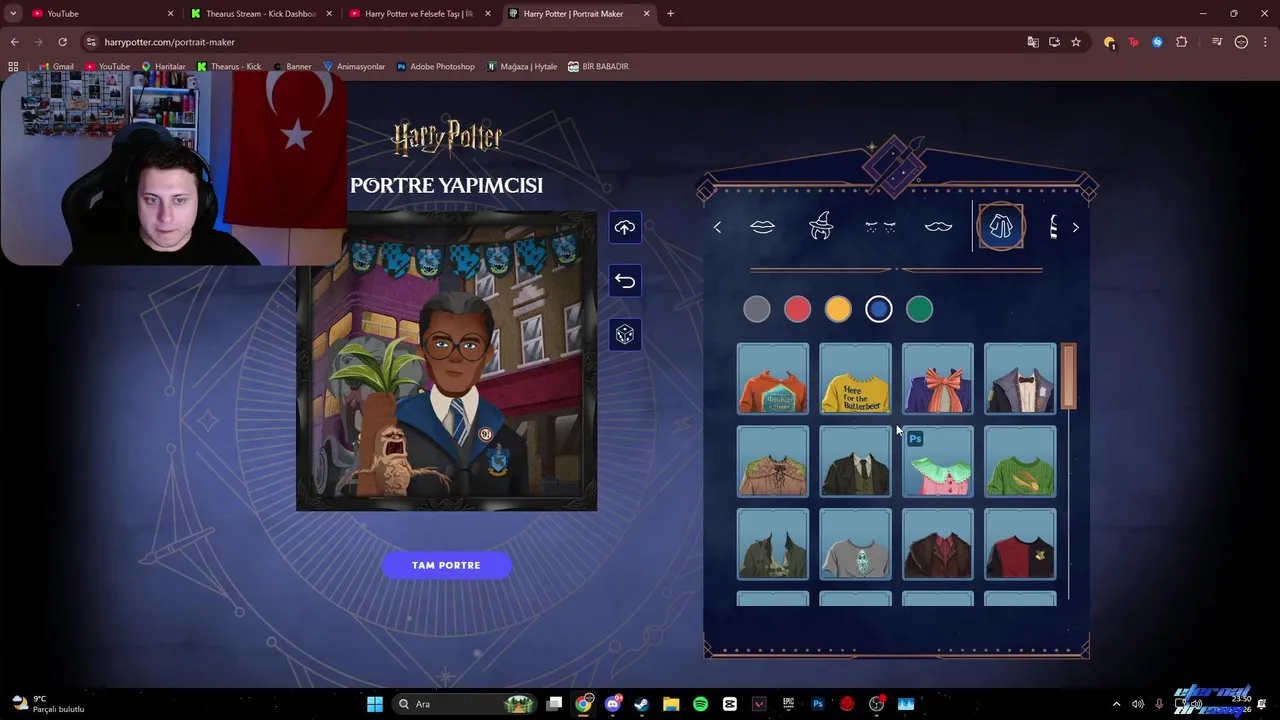
Task: Show next categories with right arrow
Action: click(x=1076, y=228)
